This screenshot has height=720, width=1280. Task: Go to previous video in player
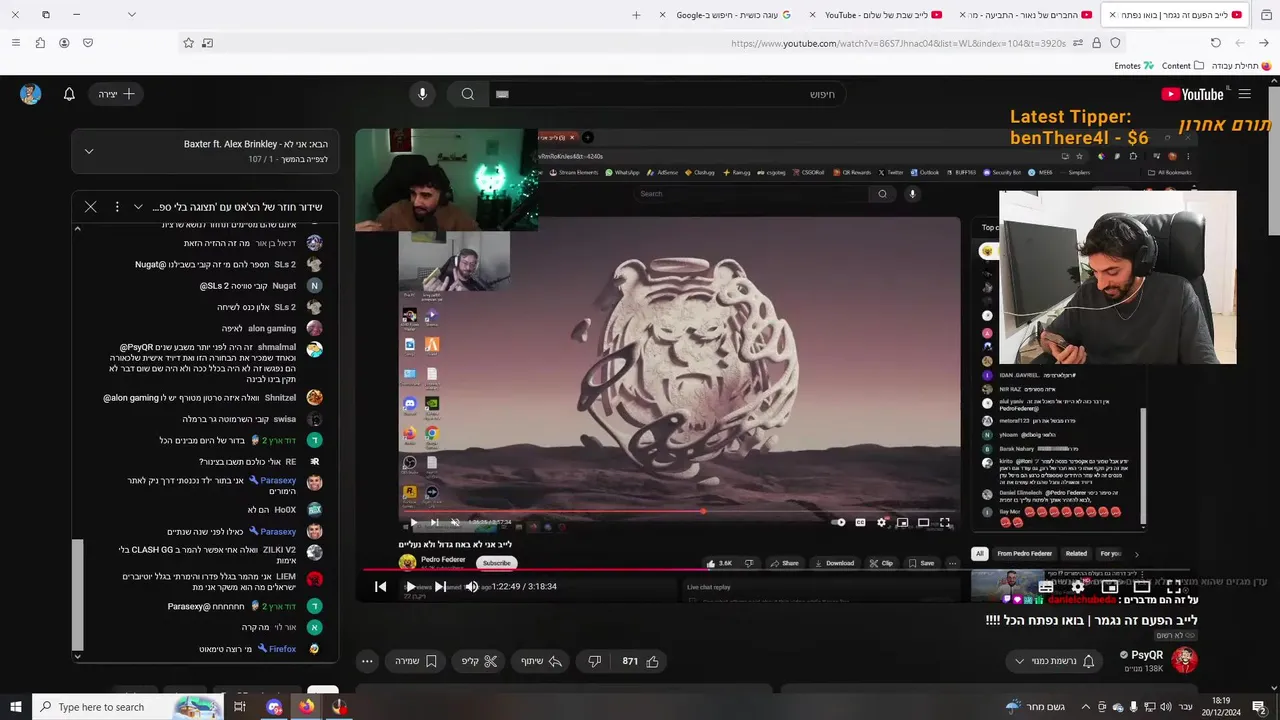(x=380, y=587)
